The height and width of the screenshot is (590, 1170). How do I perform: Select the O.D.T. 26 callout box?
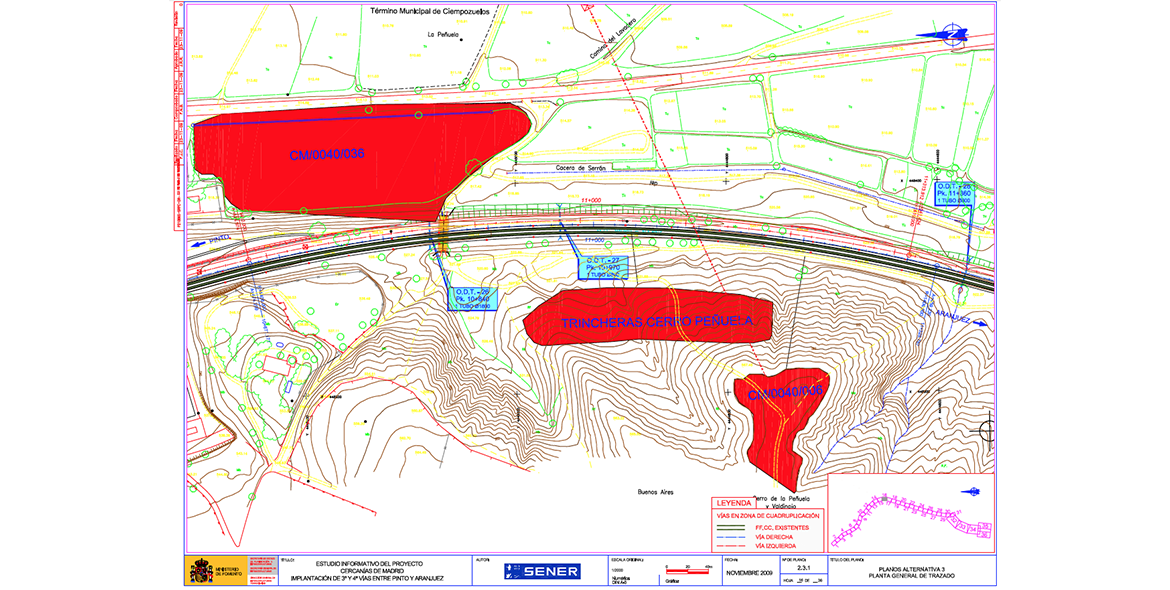click(466, 298)
